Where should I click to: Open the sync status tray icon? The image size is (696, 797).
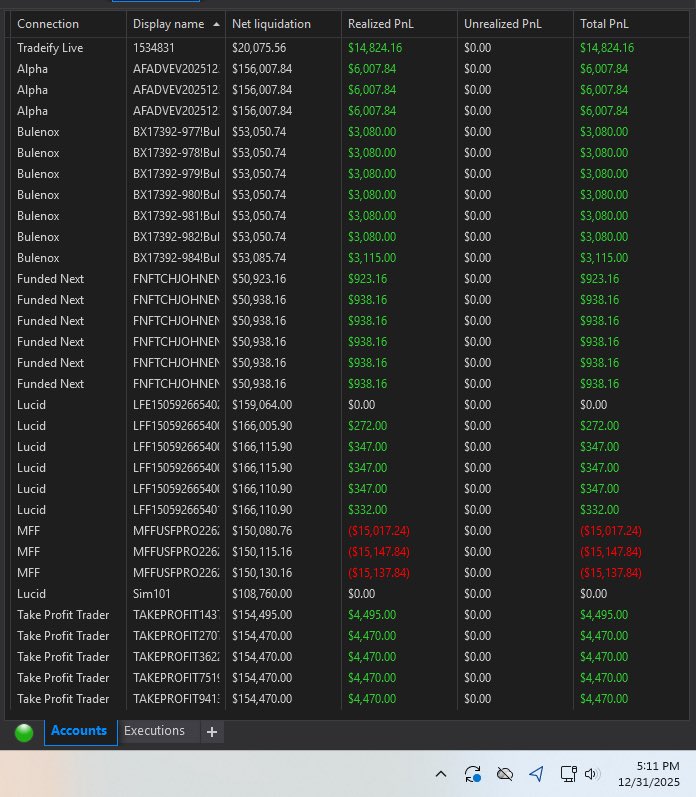click(473, 774)
